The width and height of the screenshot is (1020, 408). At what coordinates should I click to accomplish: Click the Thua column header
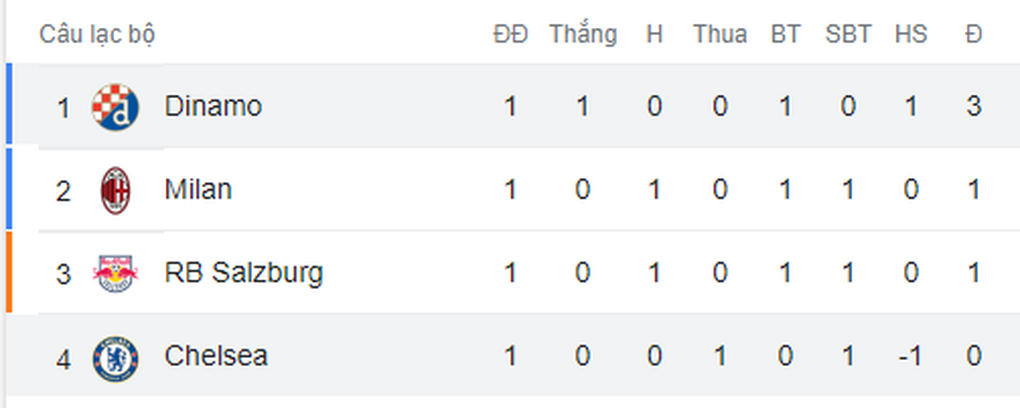pyautogui.click(x=719, y=34)
